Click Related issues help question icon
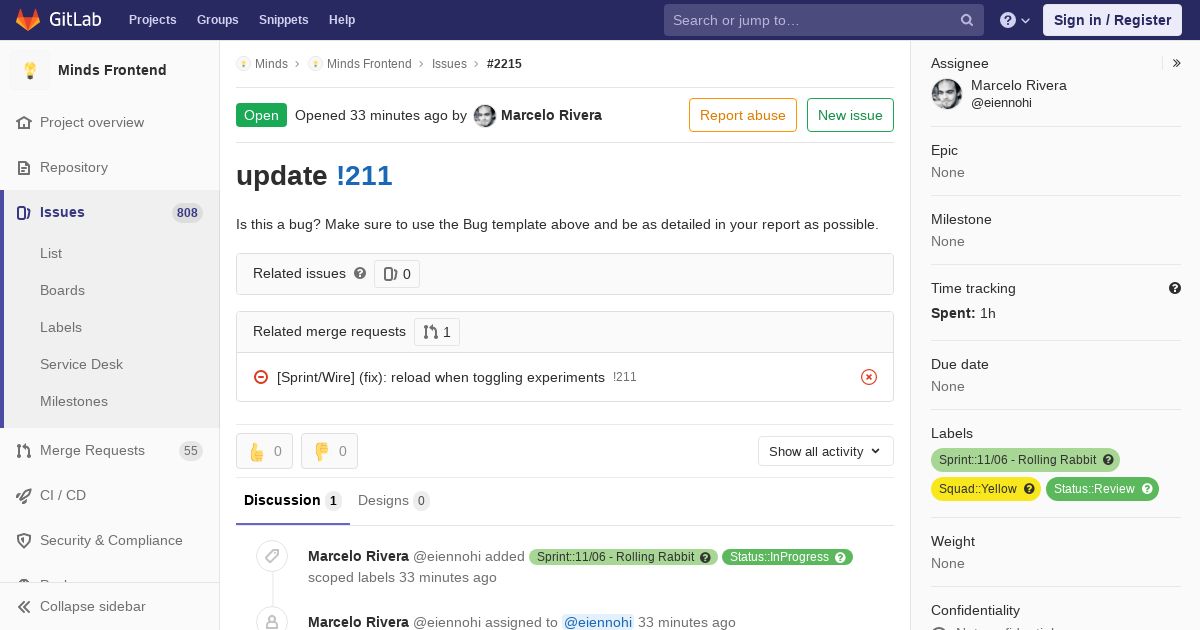Screen dimensions: 1200x630 point(360,273)
